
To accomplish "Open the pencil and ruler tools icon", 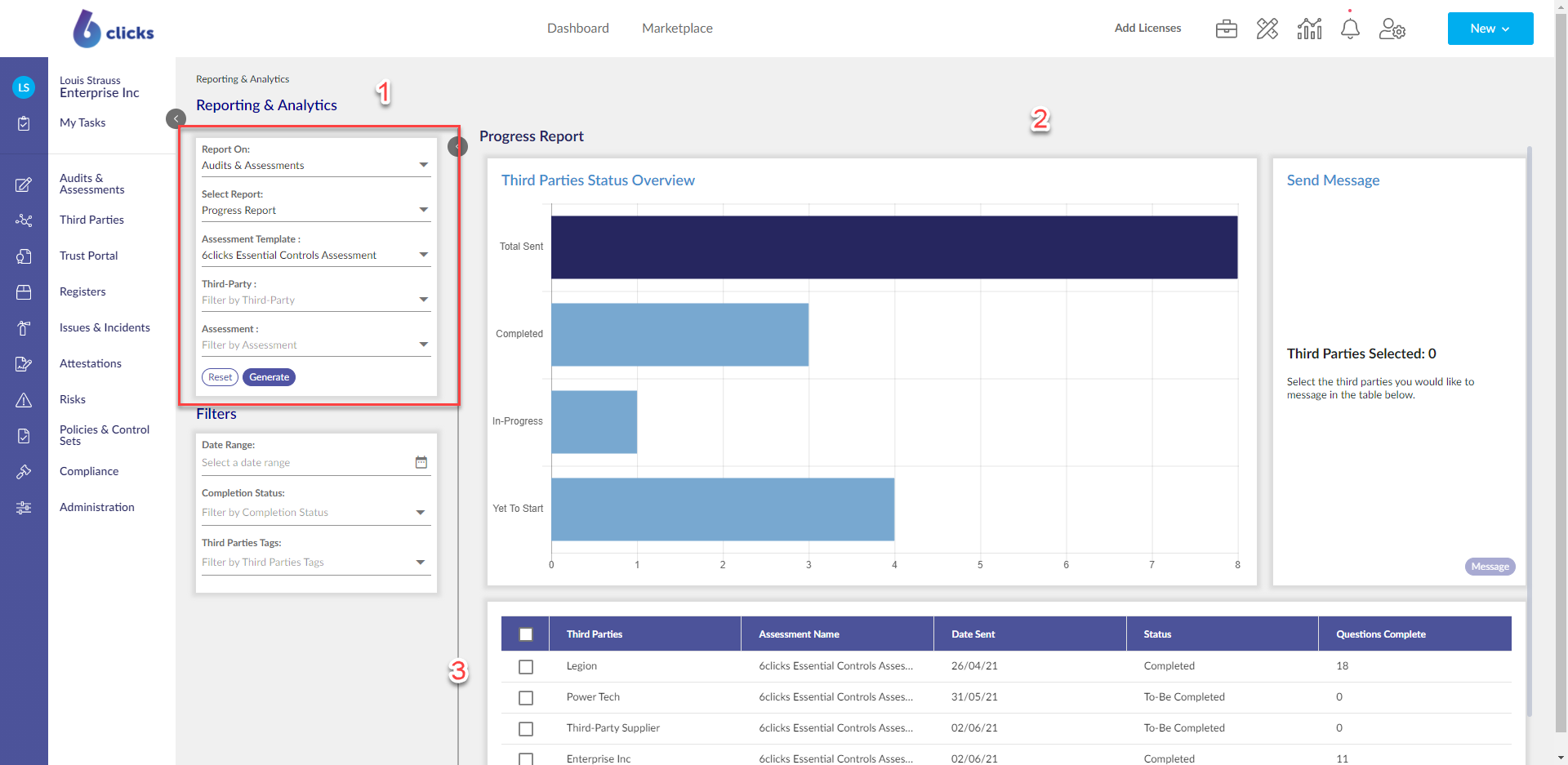I will 1267,29.
